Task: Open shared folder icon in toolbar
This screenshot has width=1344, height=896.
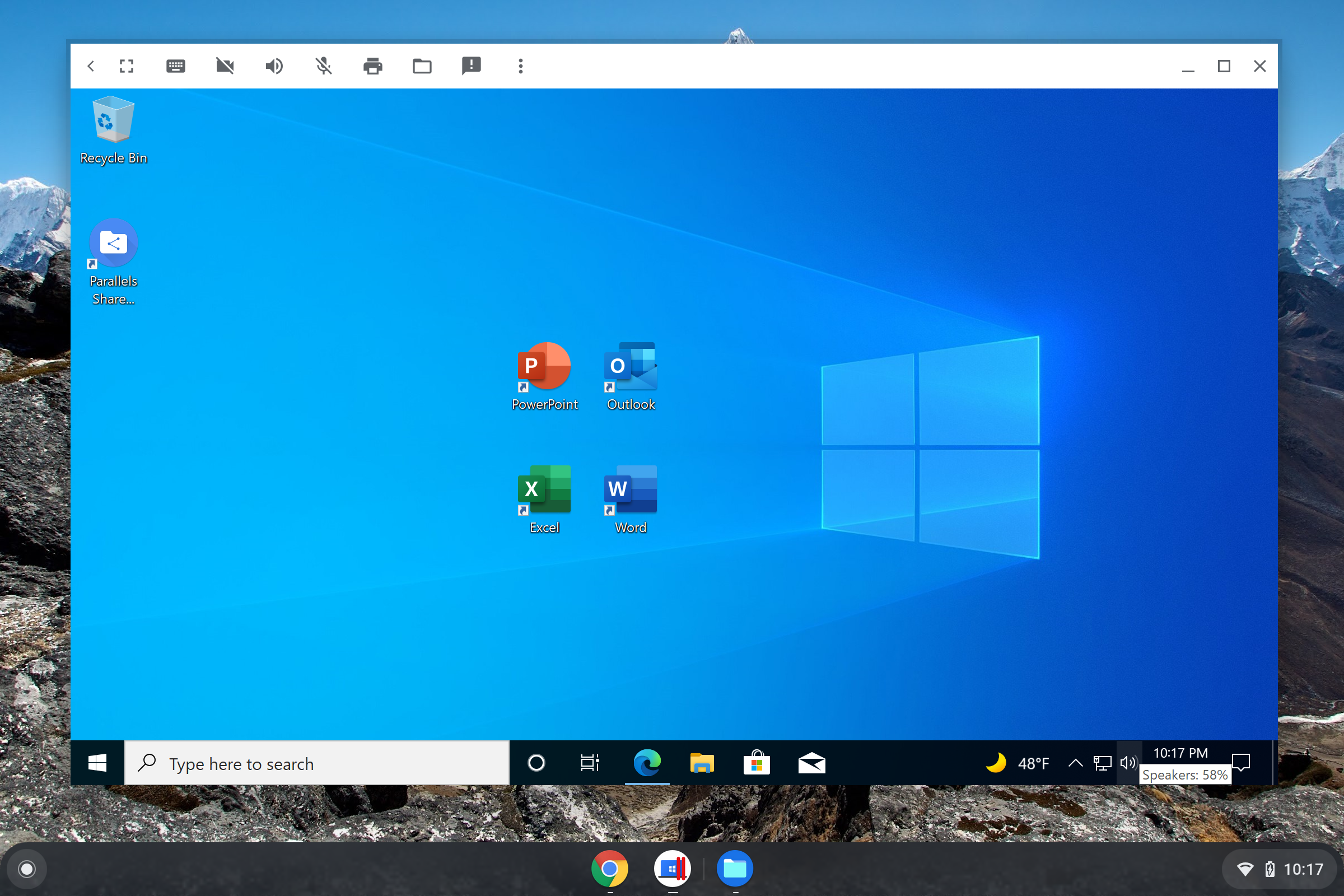Action: pyautogui.click(x=422, y=66)
